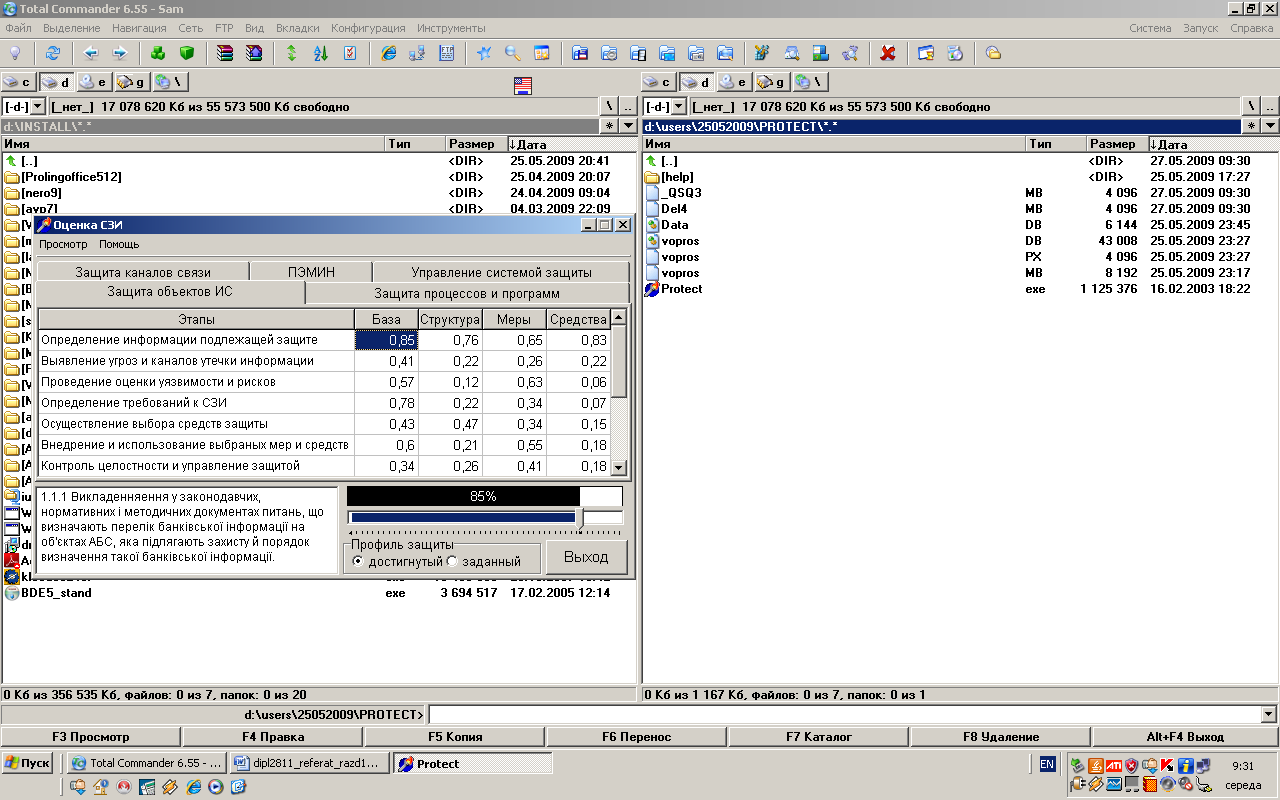Open Internet Explorer from the toolbar
The width and height of the screenshot is (1280, 800).
pyautogui.click(x=388, y=53)
